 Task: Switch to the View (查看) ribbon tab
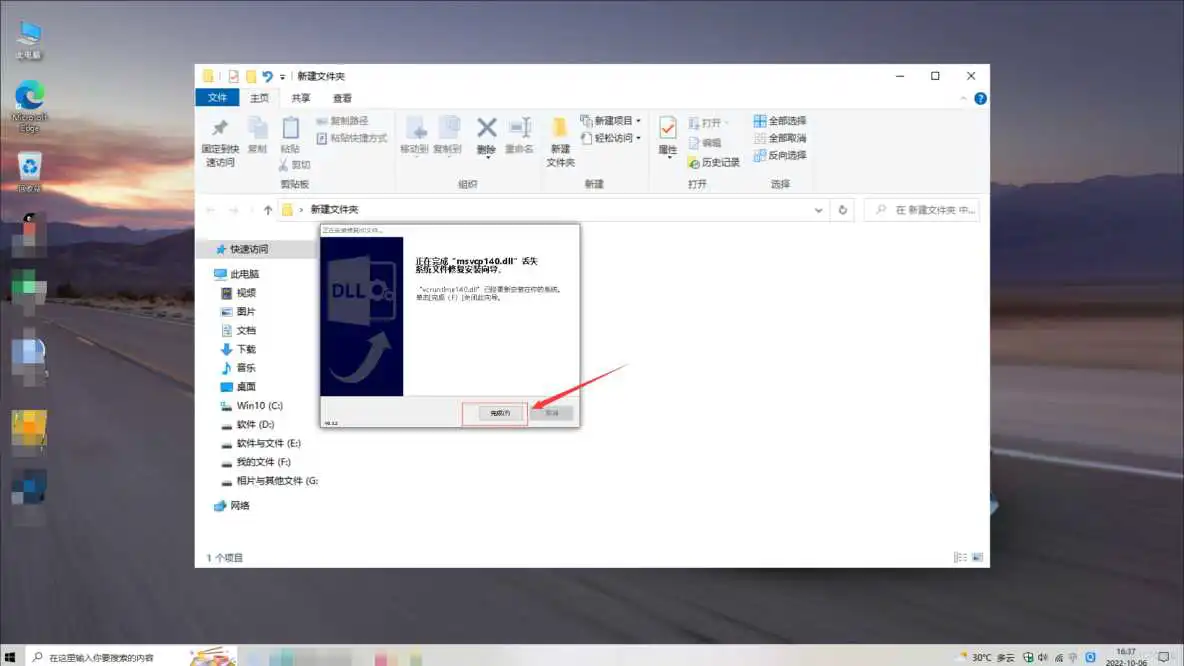(341, 98)
